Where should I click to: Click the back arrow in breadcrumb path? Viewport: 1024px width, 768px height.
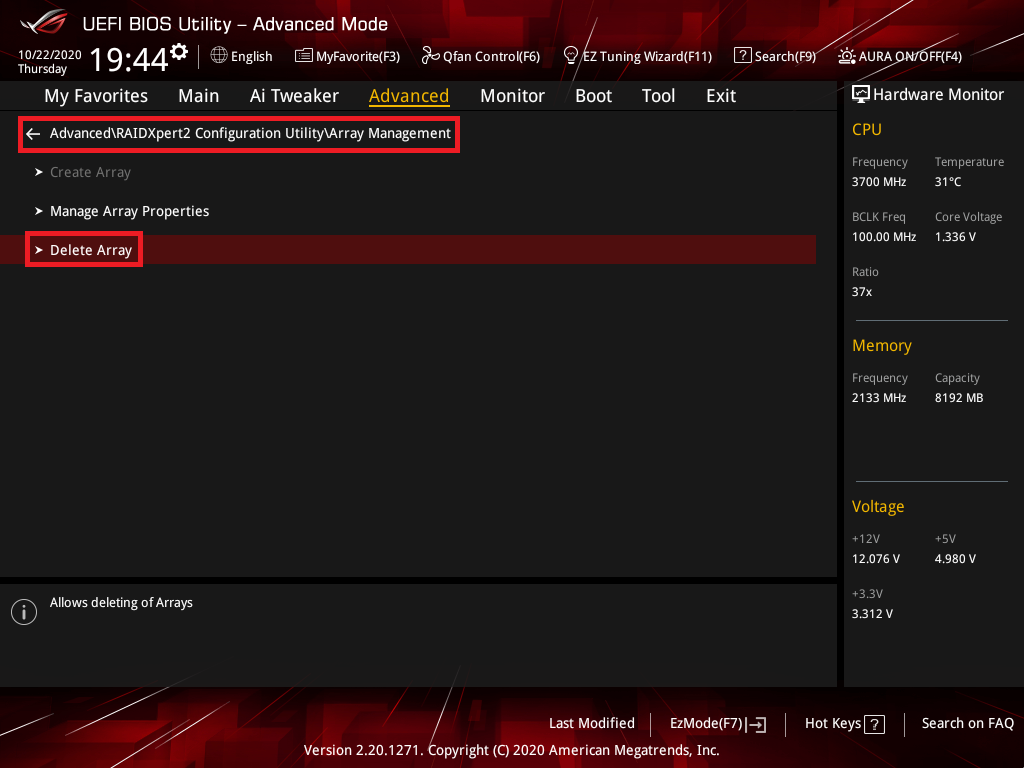click(33, 133)
